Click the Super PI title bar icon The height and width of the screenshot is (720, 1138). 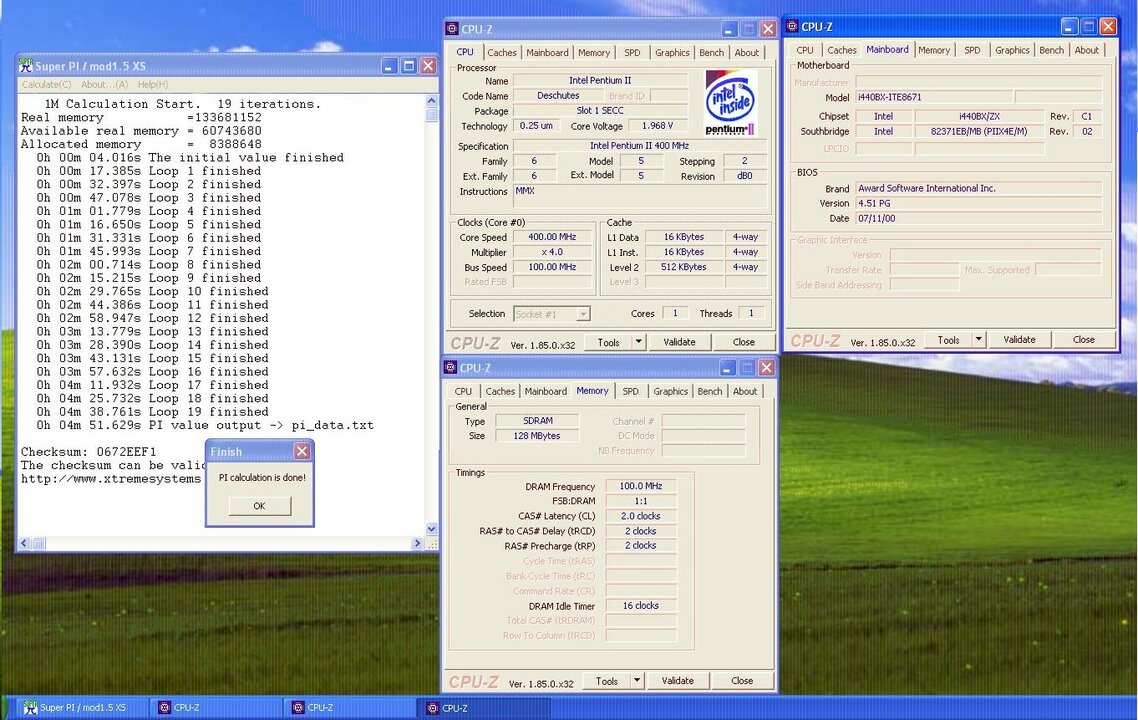pos(26,65)
